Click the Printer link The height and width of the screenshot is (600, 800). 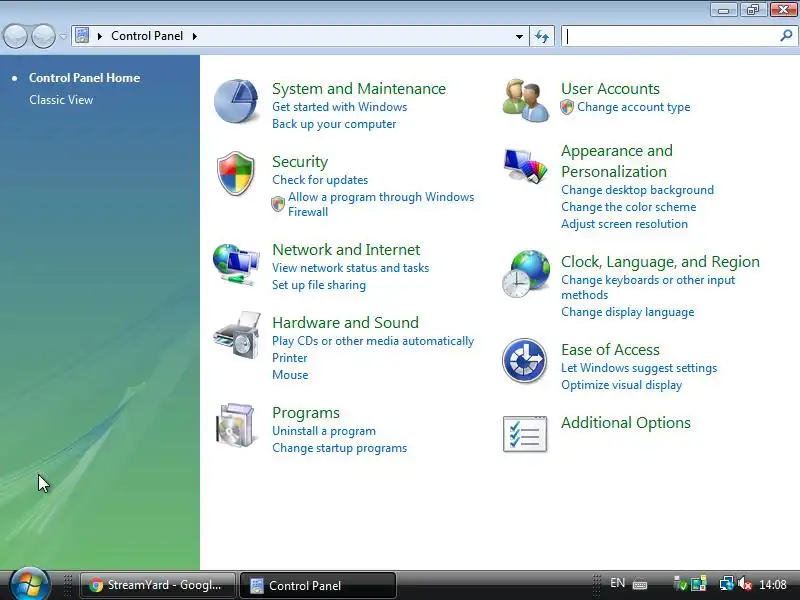[x=289, y=358]
